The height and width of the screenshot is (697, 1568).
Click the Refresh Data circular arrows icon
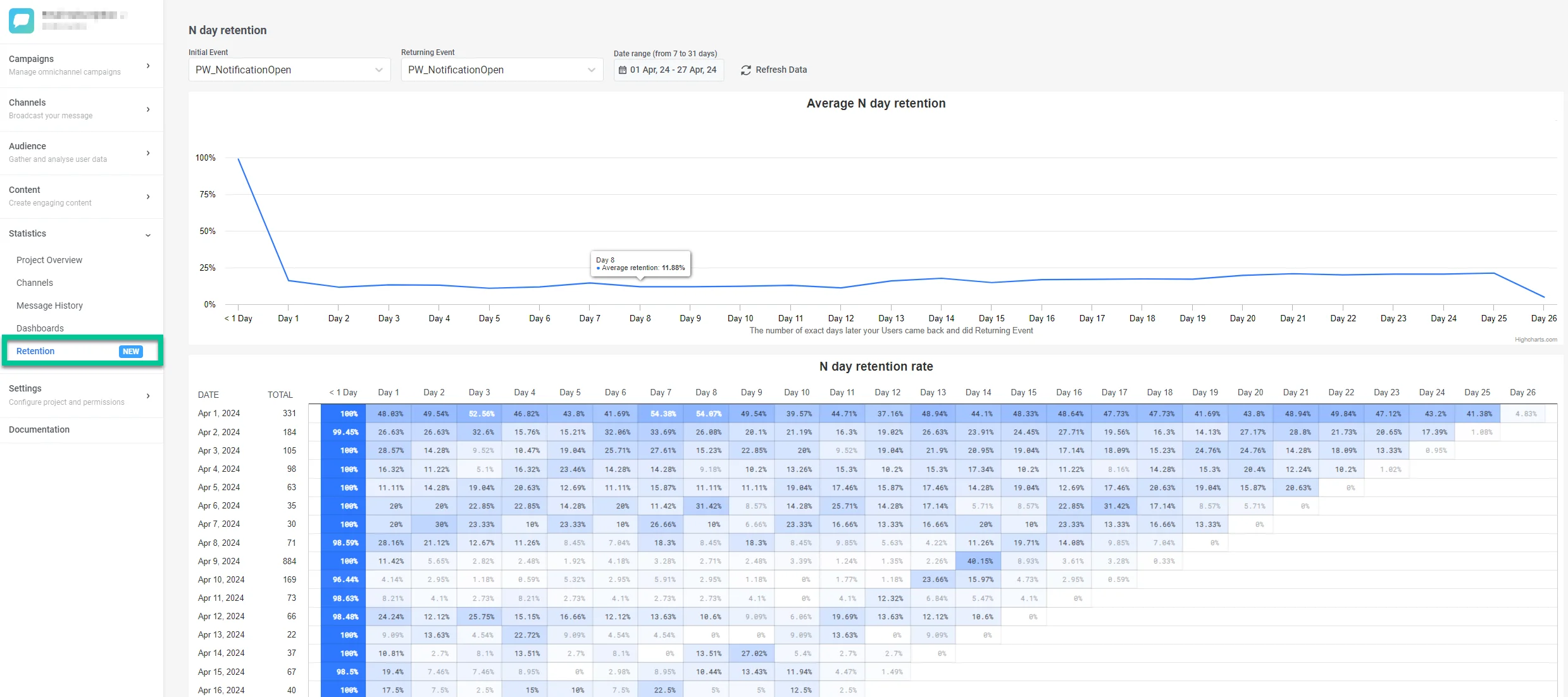pyautogui.click(x=746, y=70)
